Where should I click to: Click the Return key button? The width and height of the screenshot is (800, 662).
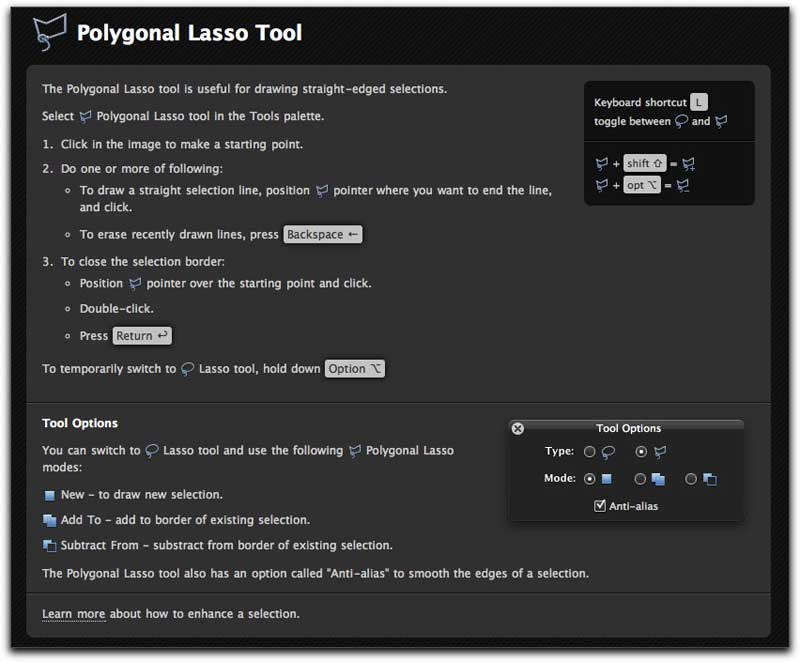(142, 336)
